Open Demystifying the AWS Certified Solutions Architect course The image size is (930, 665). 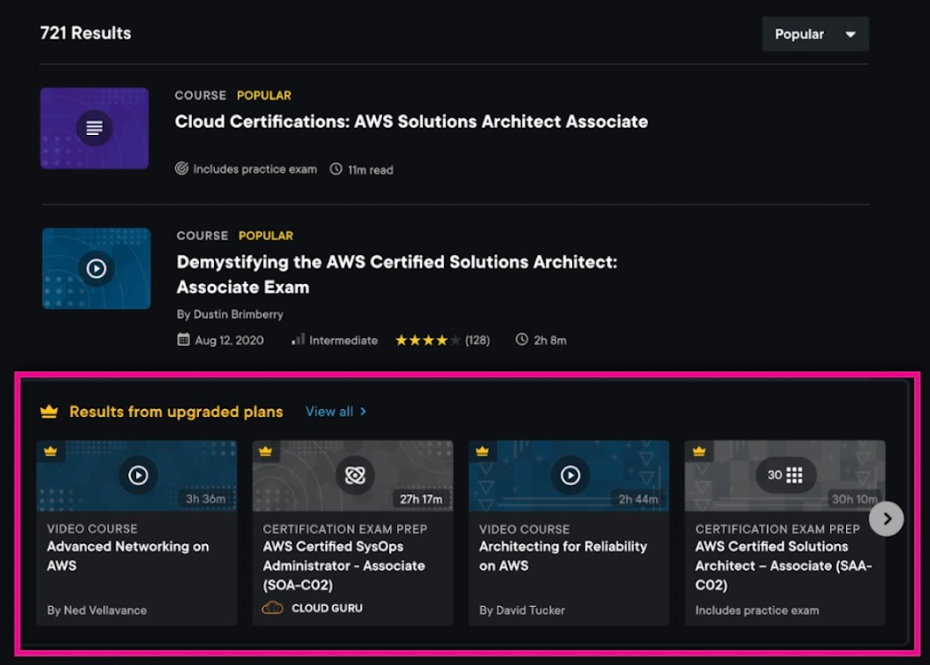[397, 275]
